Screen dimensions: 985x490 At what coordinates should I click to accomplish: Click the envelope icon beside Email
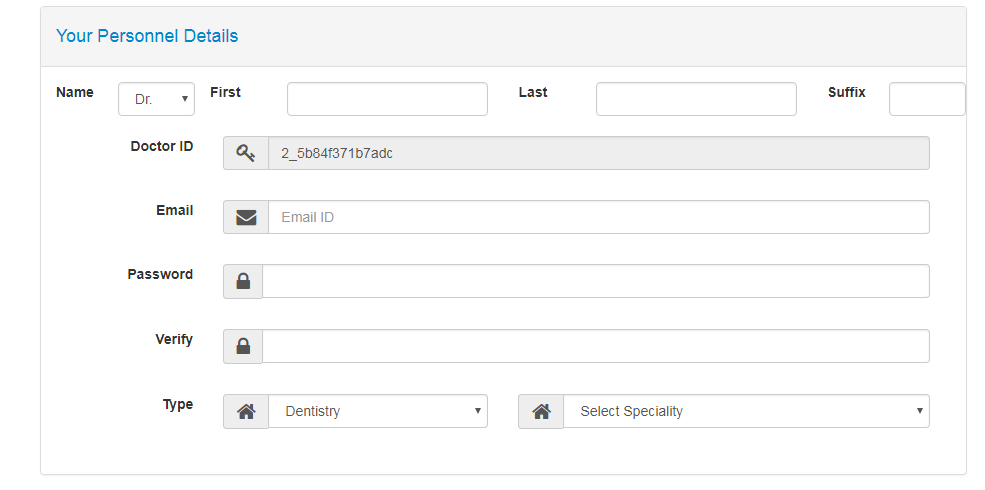coord(246,217)
